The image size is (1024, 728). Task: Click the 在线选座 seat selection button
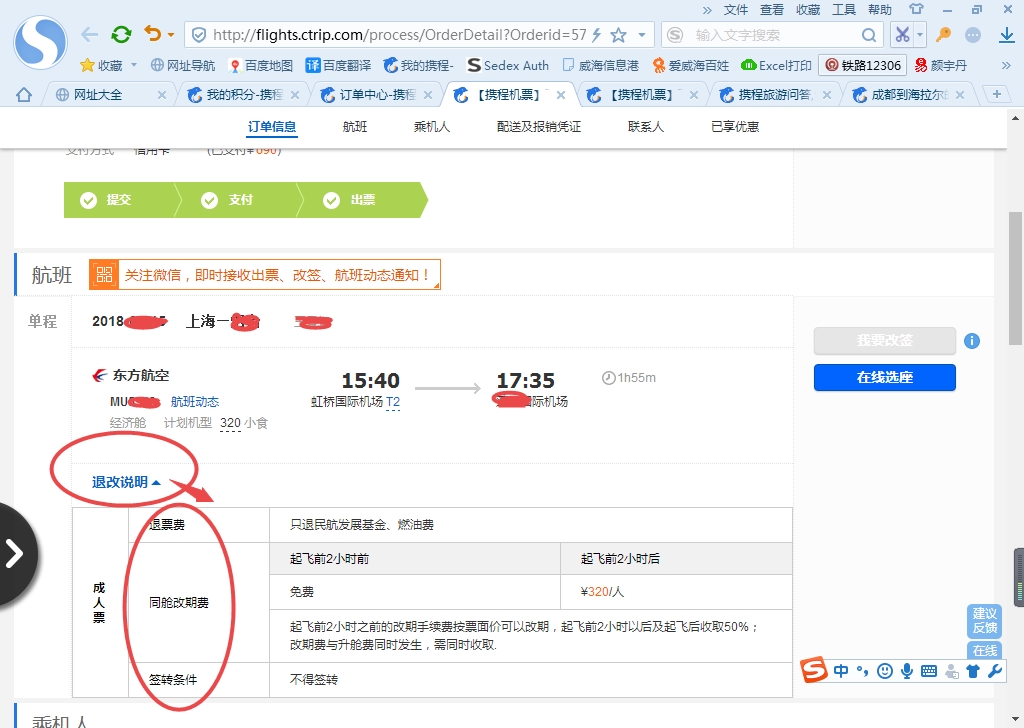(x=884, y=377)
